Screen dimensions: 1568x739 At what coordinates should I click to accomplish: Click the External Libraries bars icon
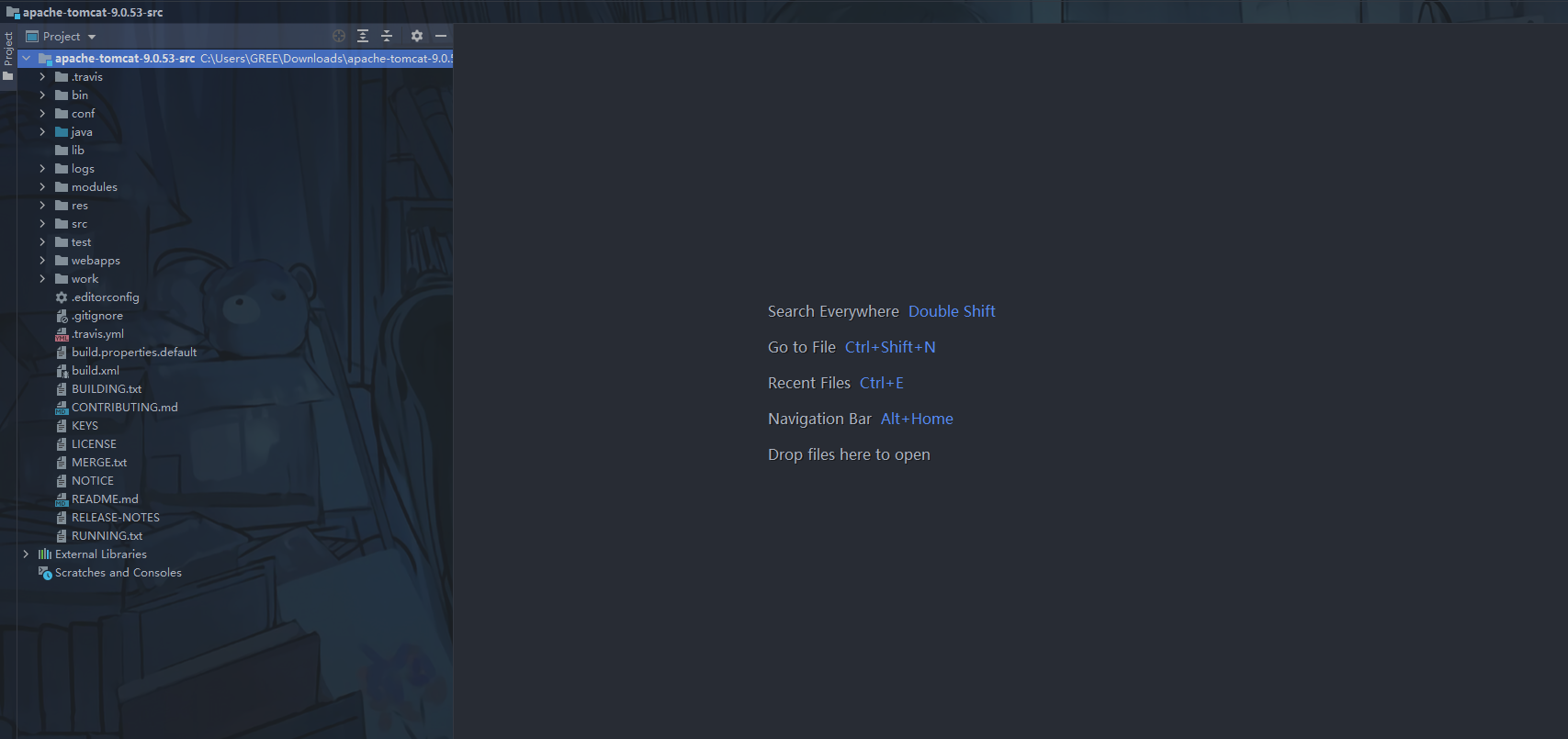click(x=45, y=554)
